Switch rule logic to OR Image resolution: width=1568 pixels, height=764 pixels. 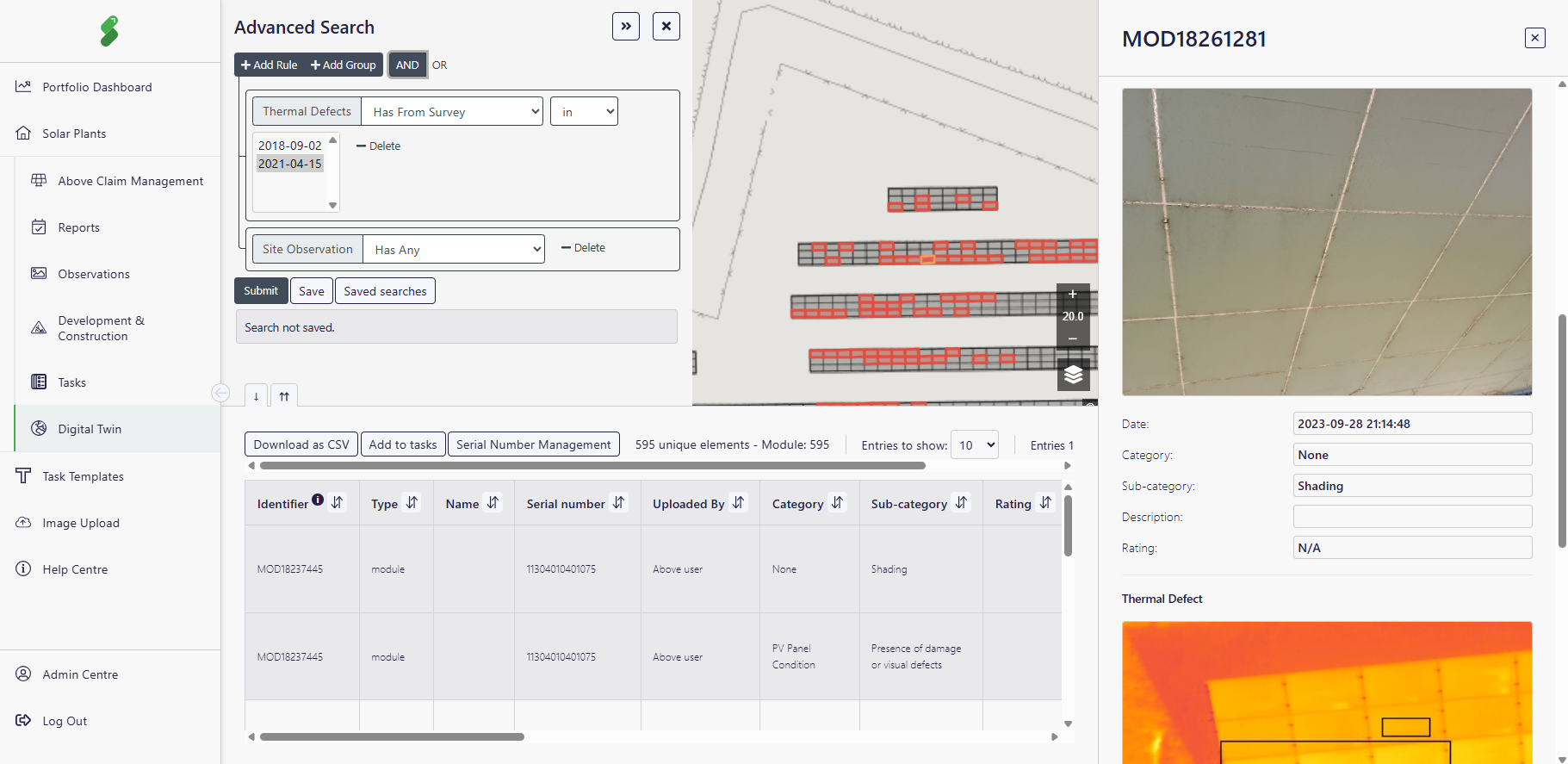[439, 65]
